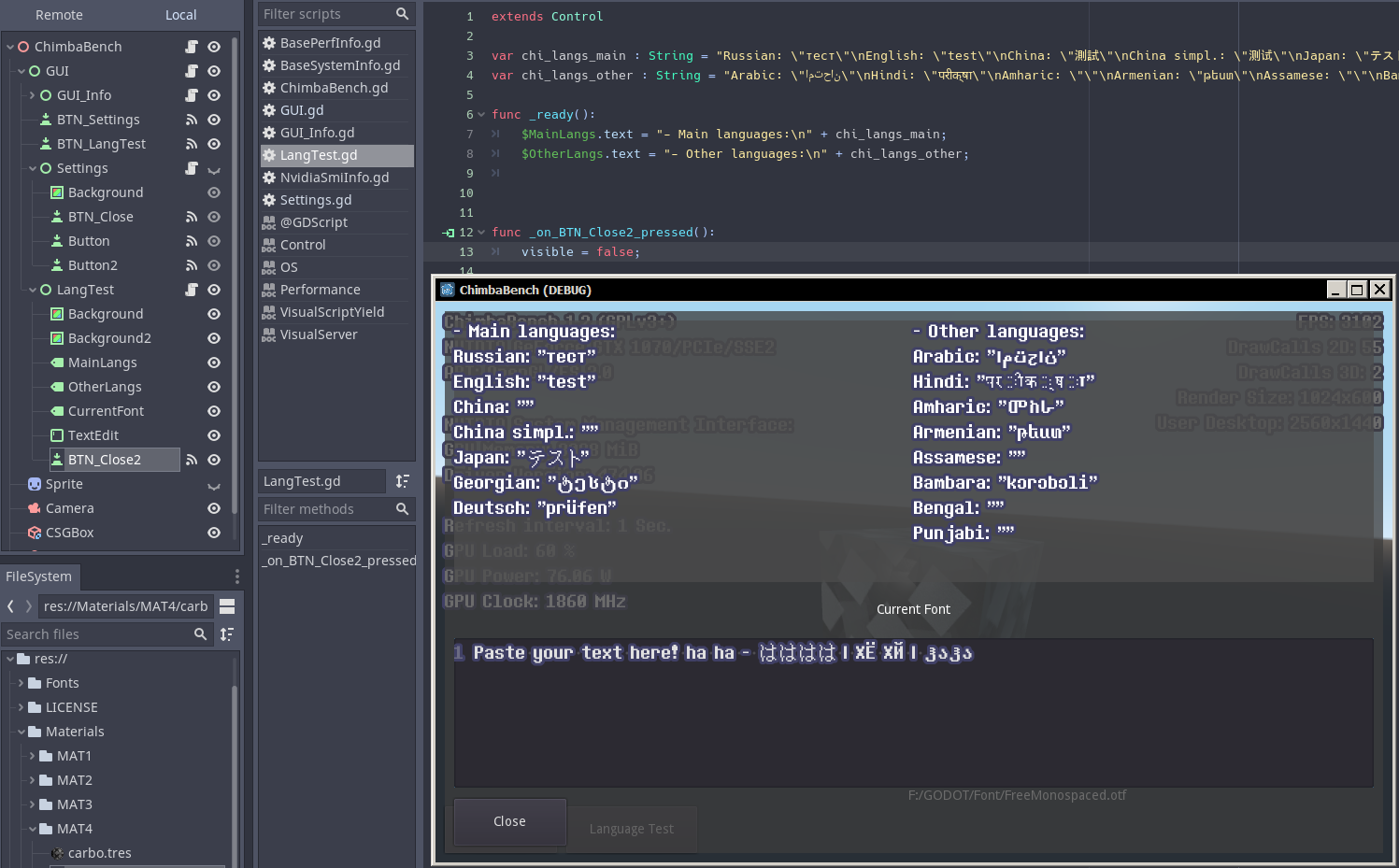Screen dimensions: 1399x868
Task: Hide the MainLangs node
Action: [214, 363]
